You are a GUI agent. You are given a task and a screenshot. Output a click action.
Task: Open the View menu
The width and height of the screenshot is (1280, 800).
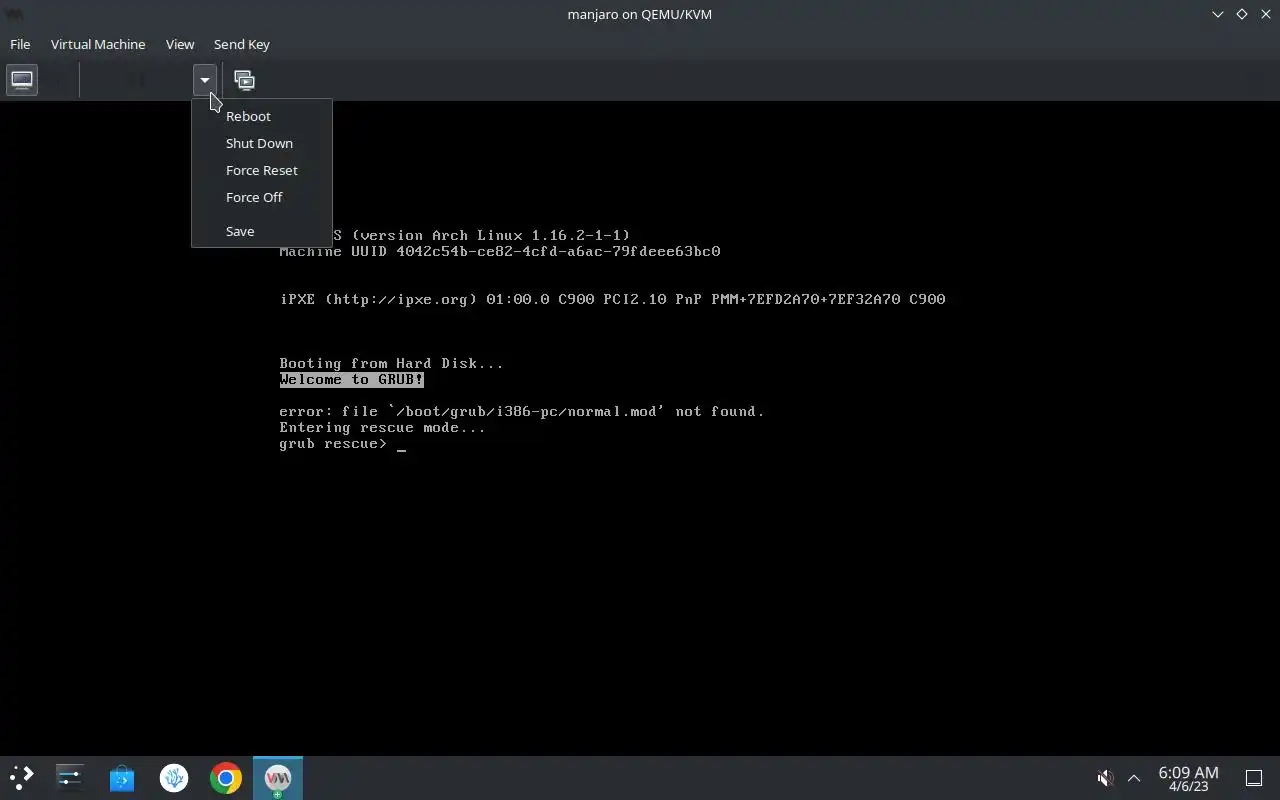pos(180,44)
